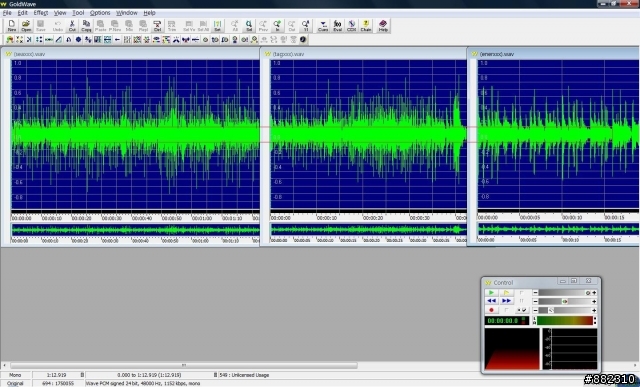Click the overview waveform strip of (tagxxx).wav
This screenshot has height=387, width=640.
tap(369, 229)
